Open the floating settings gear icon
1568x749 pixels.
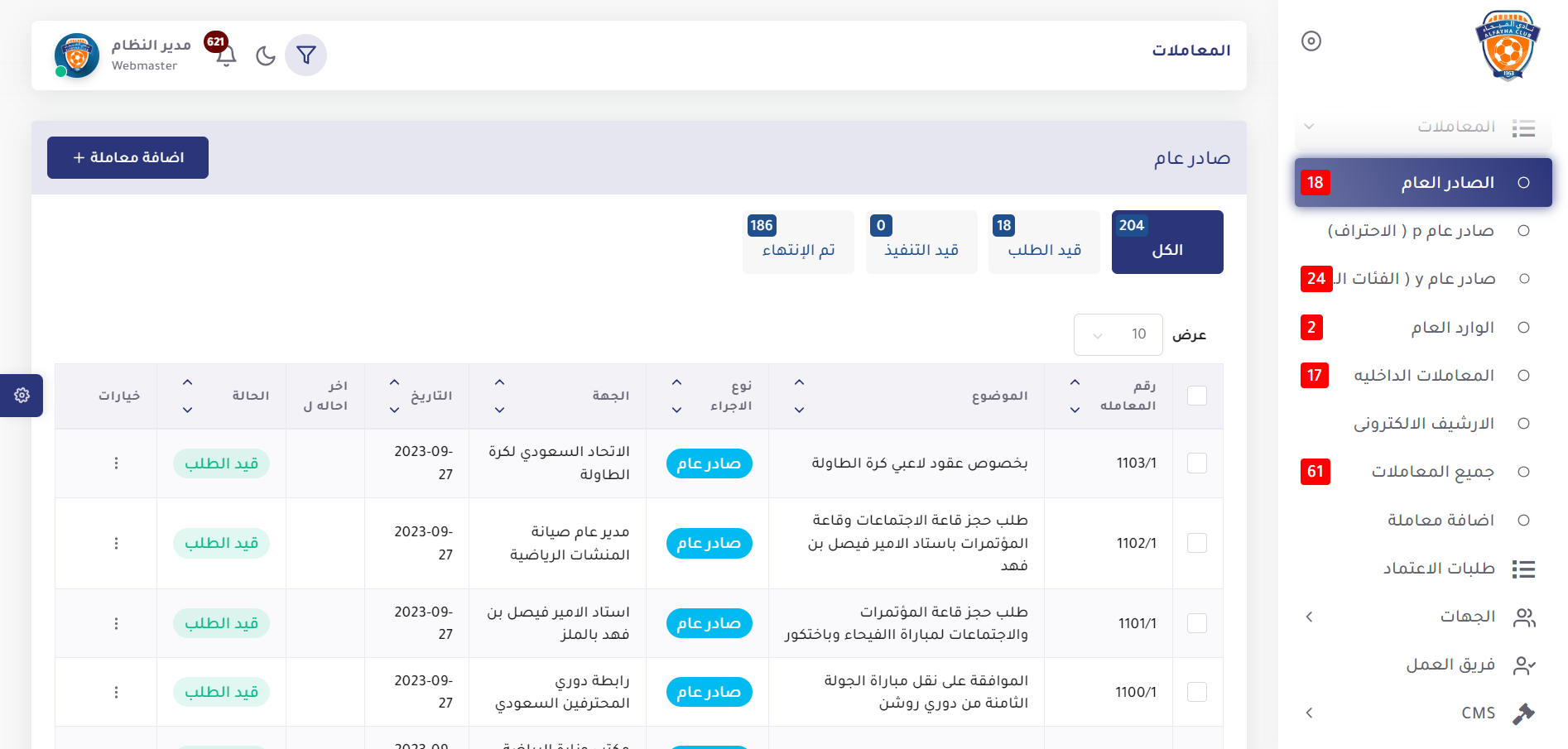(22, 396)
